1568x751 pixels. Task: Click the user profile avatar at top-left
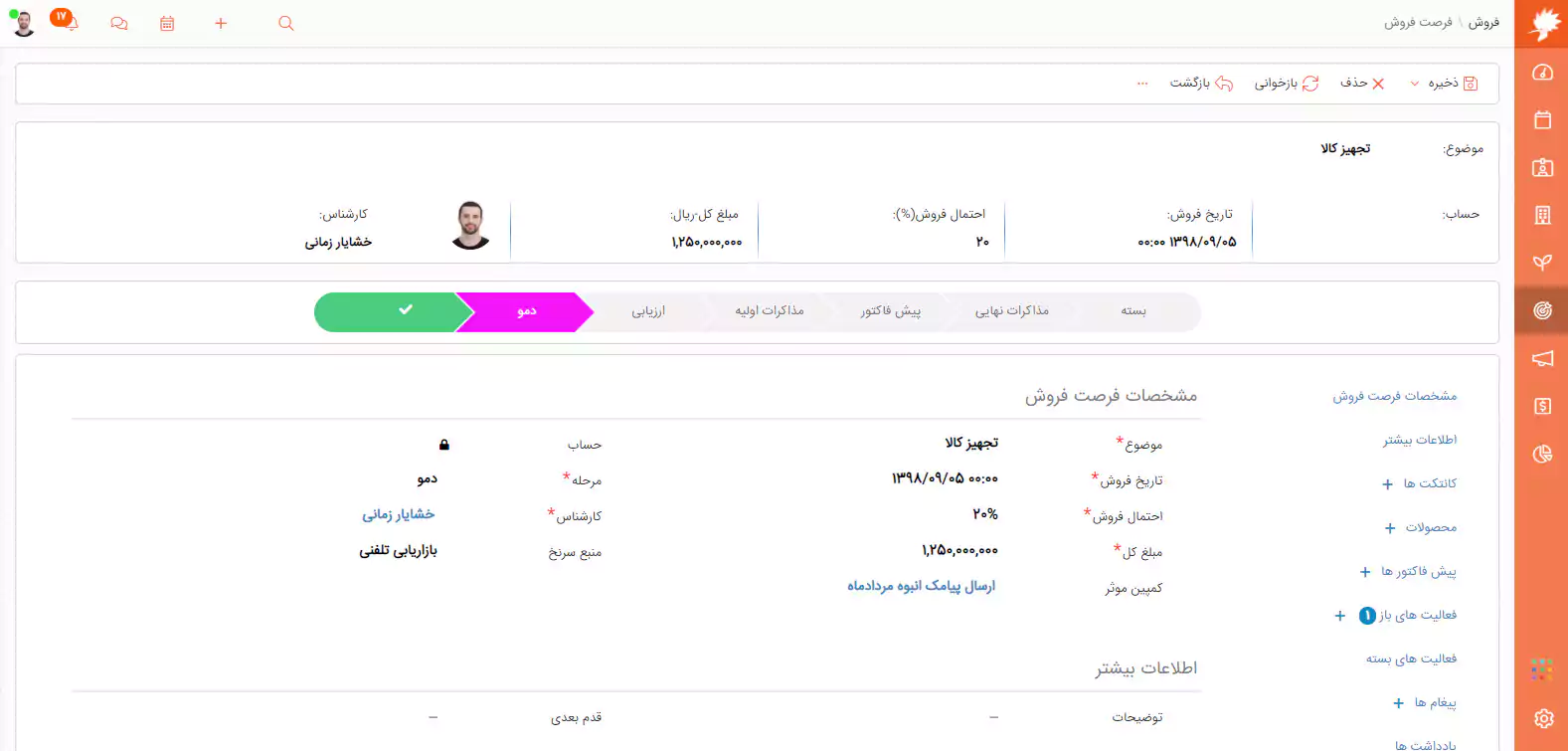[24, 23]
